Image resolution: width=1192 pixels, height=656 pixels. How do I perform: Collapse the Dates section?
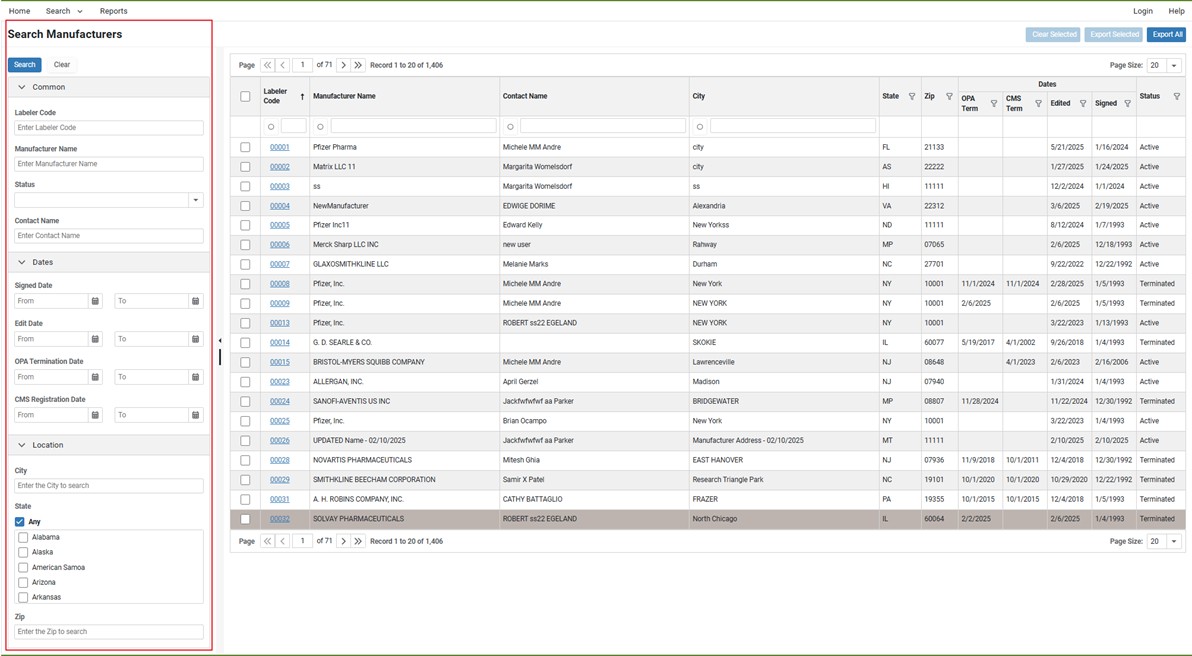22,262
